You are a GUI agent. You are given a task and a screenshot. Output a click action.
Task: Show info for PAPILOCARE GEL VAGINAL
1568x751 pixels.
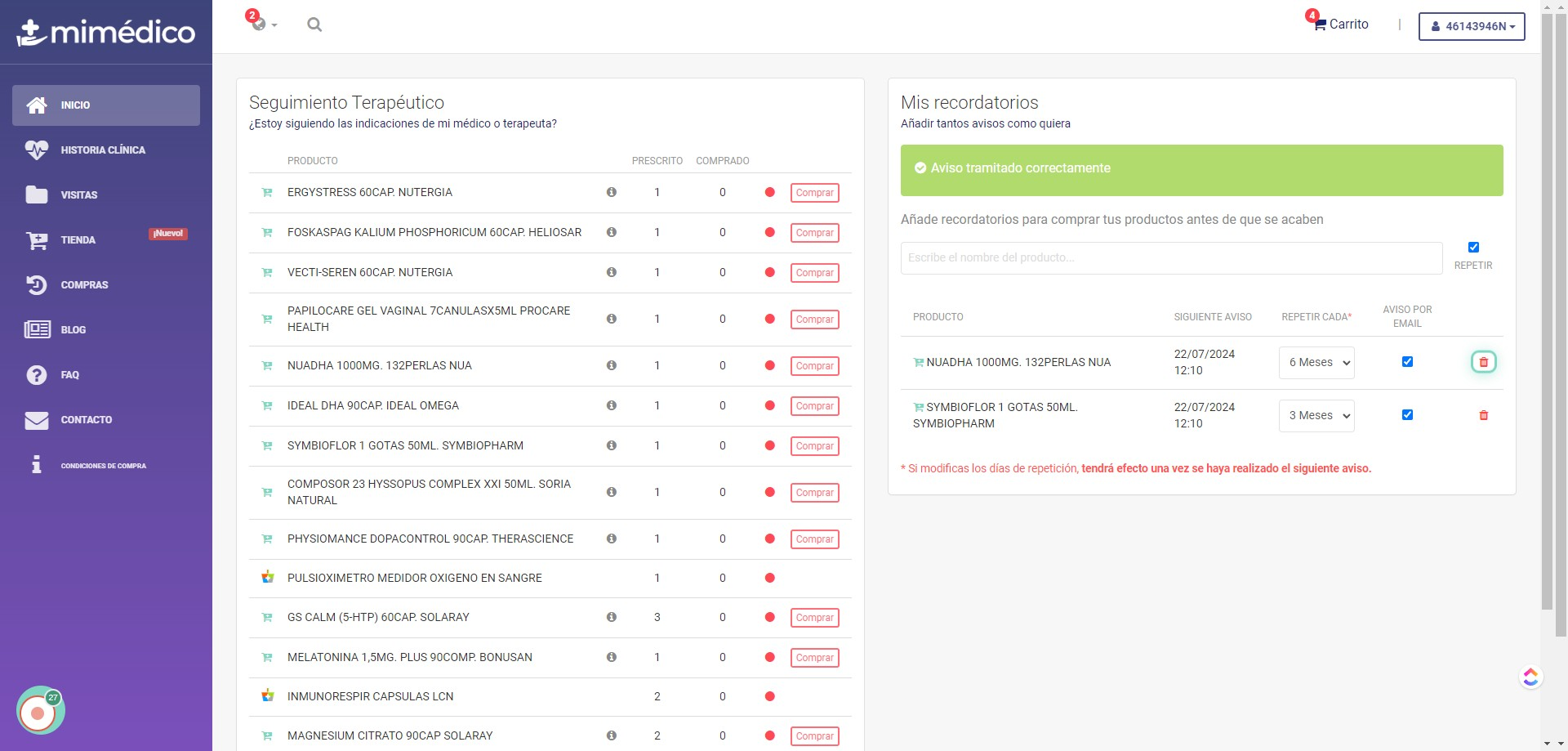(611, 319)
